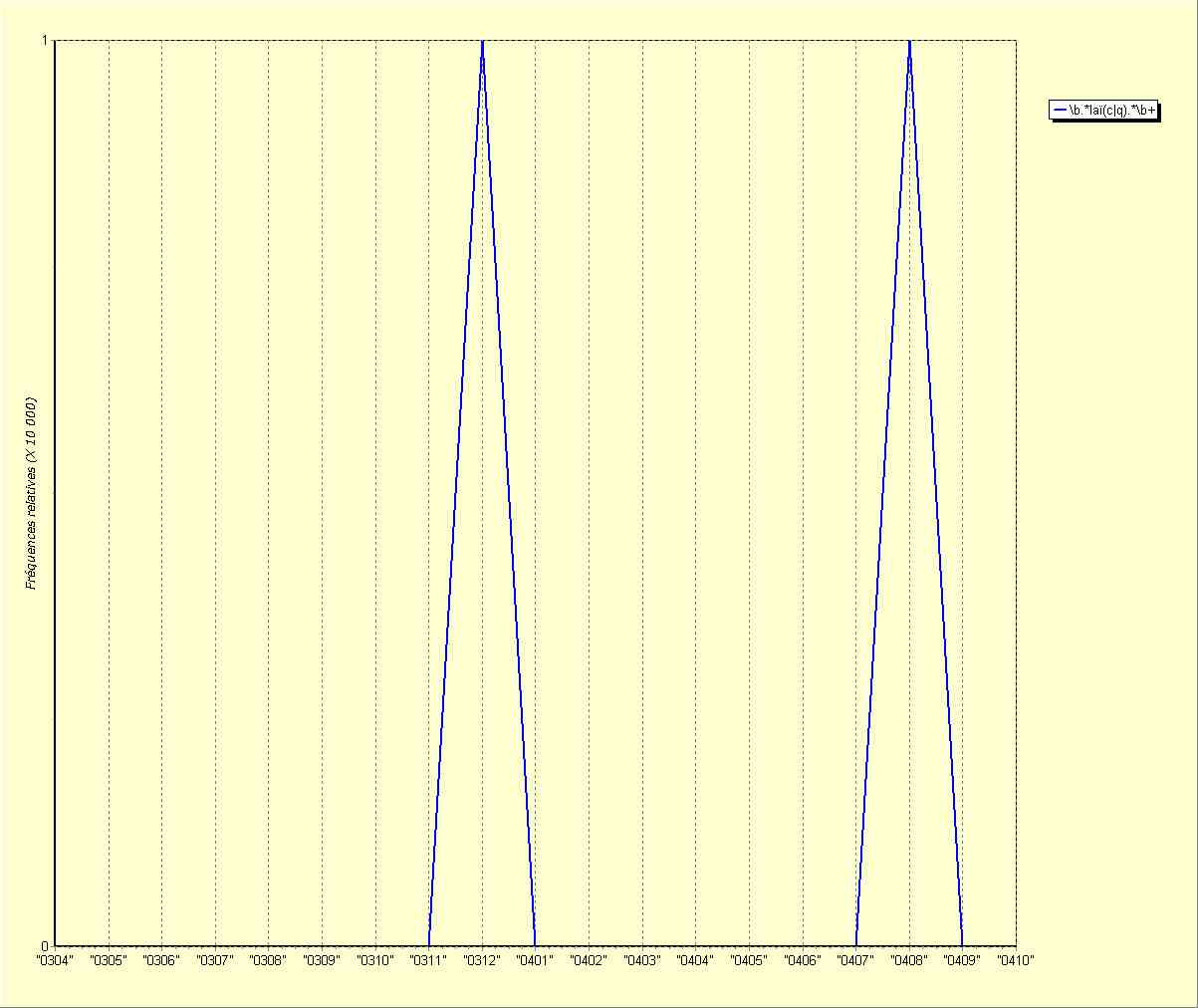Viewport: 1198px width, 1008px height.
Task: Click the peak of the curve at "0312"
Action: pyautogui.click(x=482, y=42)
